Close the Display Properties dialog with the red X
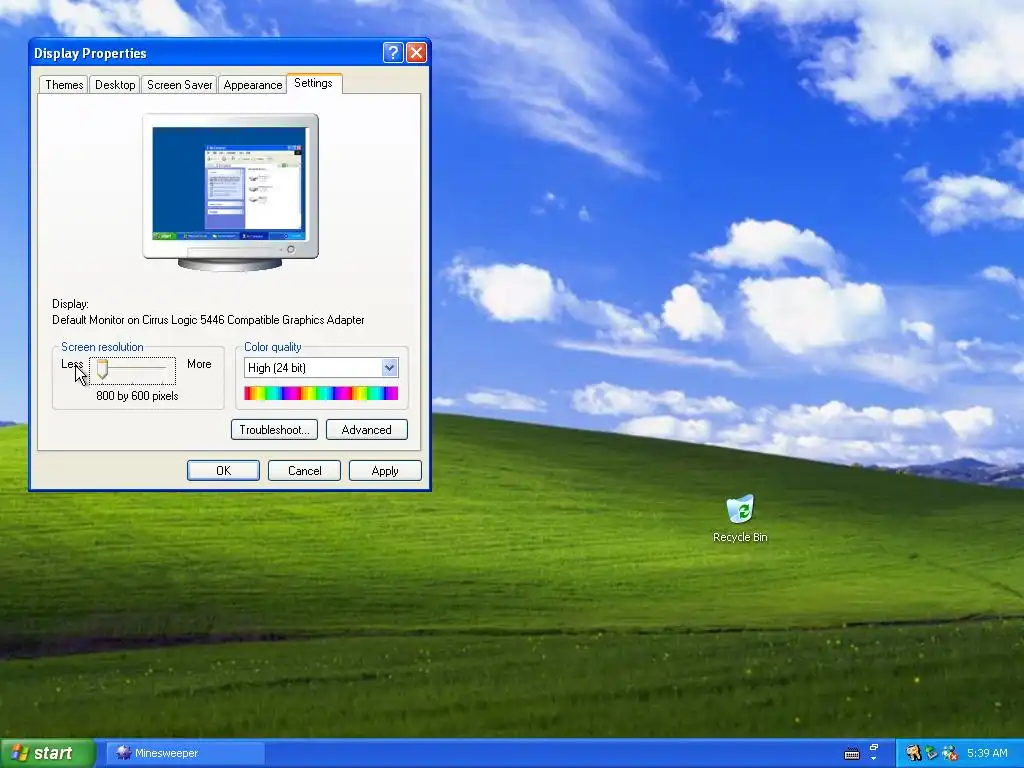The width and height of the screenshot is (1024, 768). 417,53
